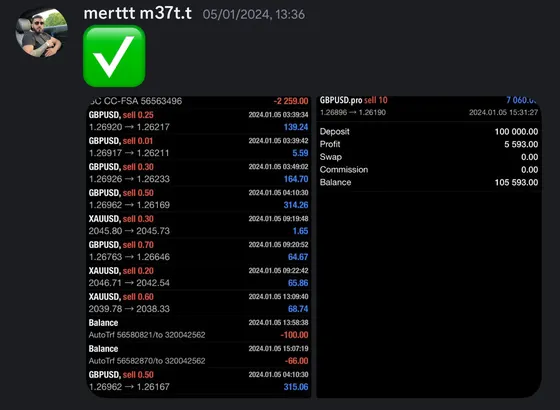The width and height of the screenshot is (560, 410).
Task: Select the XAUUSD sell 0.60 trade row
Action: [x=199, y=303]
